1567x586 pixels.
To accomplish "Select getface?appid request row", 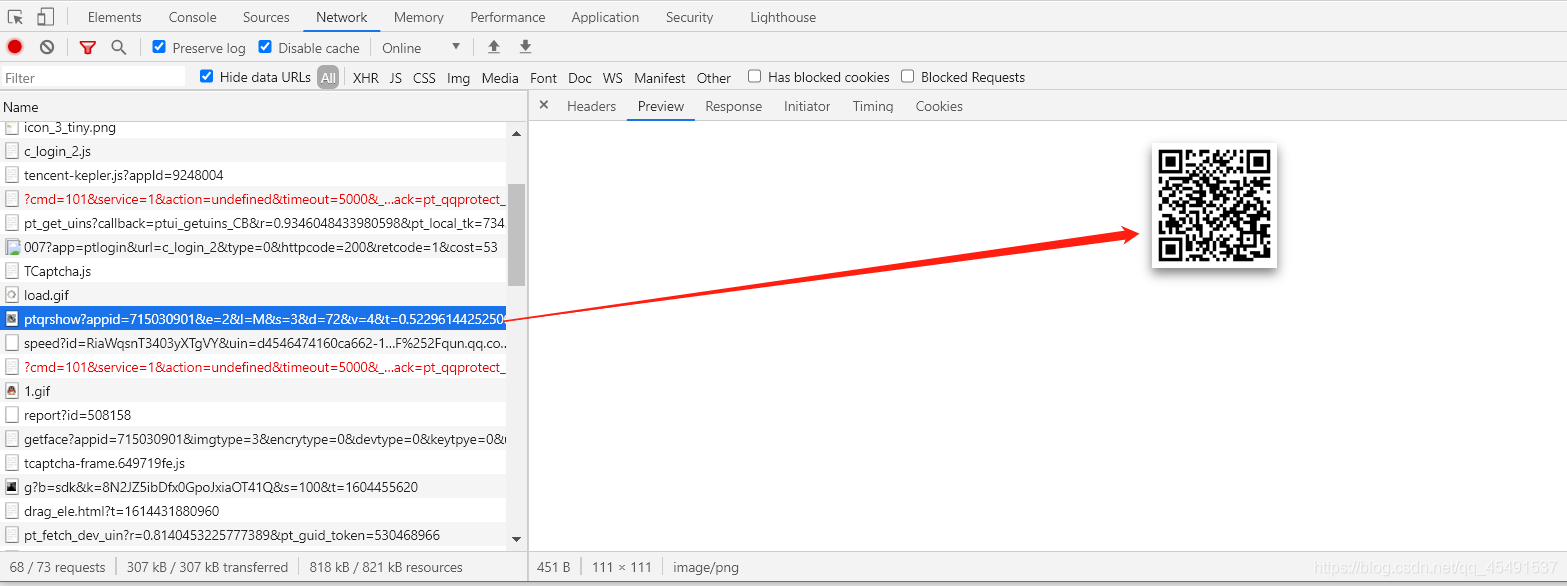I will click(x=253, y=439).
